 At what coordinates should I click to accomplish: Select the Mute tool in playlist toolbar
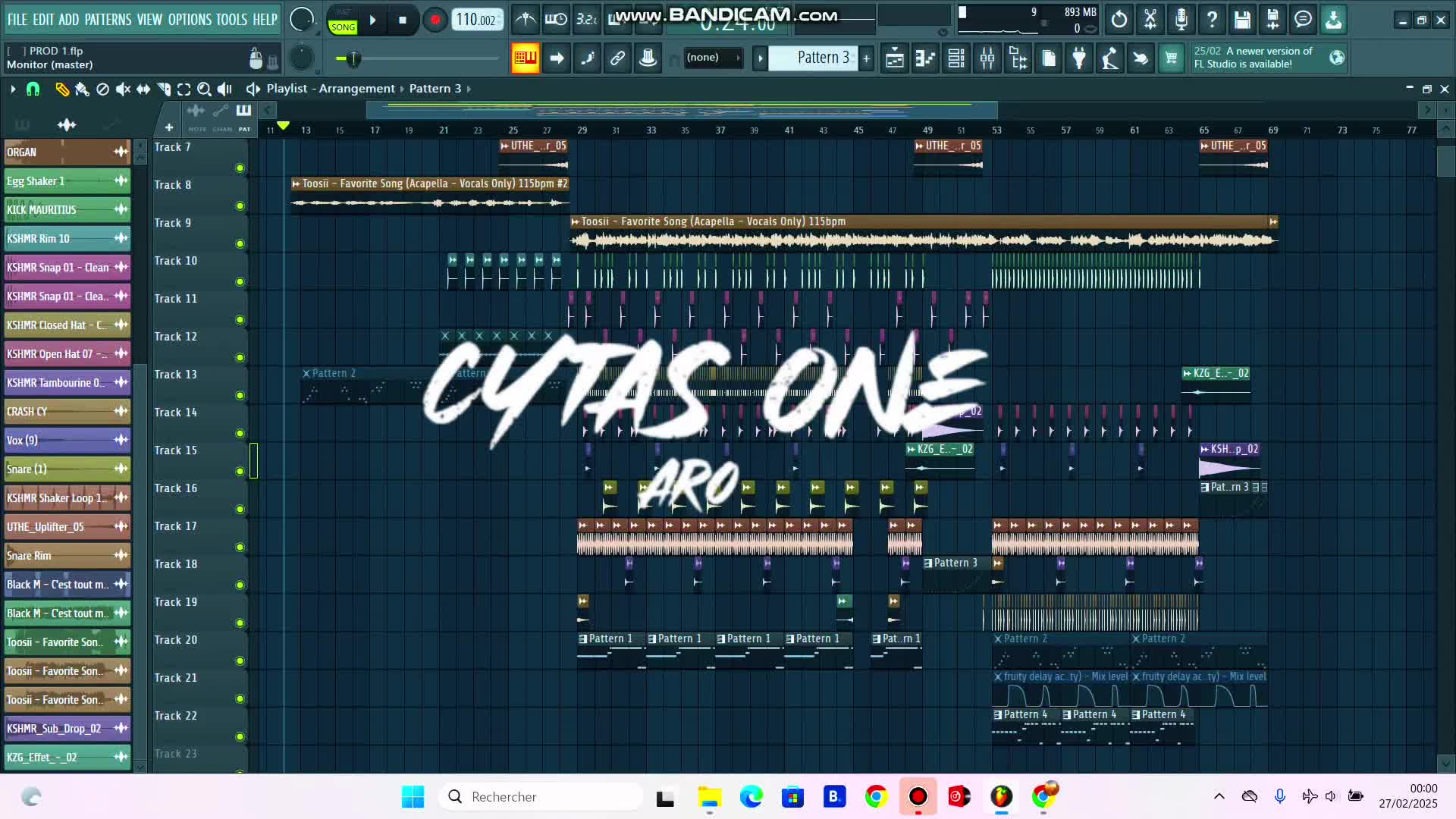pos(123,89)
